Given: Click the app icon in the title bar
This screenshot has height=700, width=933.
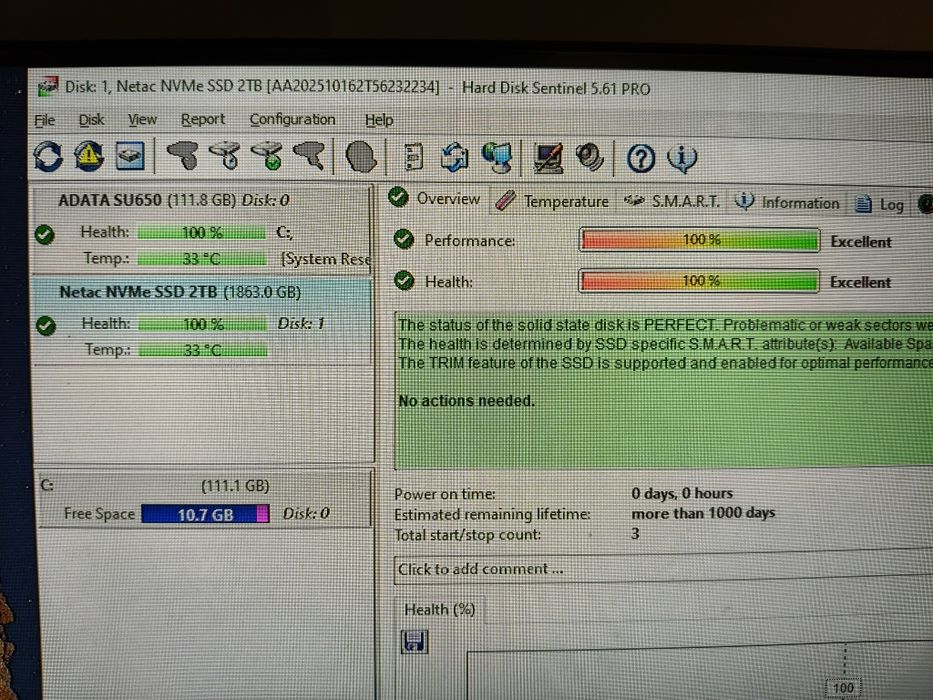Looking at the screenshot, I should [48, 87].
